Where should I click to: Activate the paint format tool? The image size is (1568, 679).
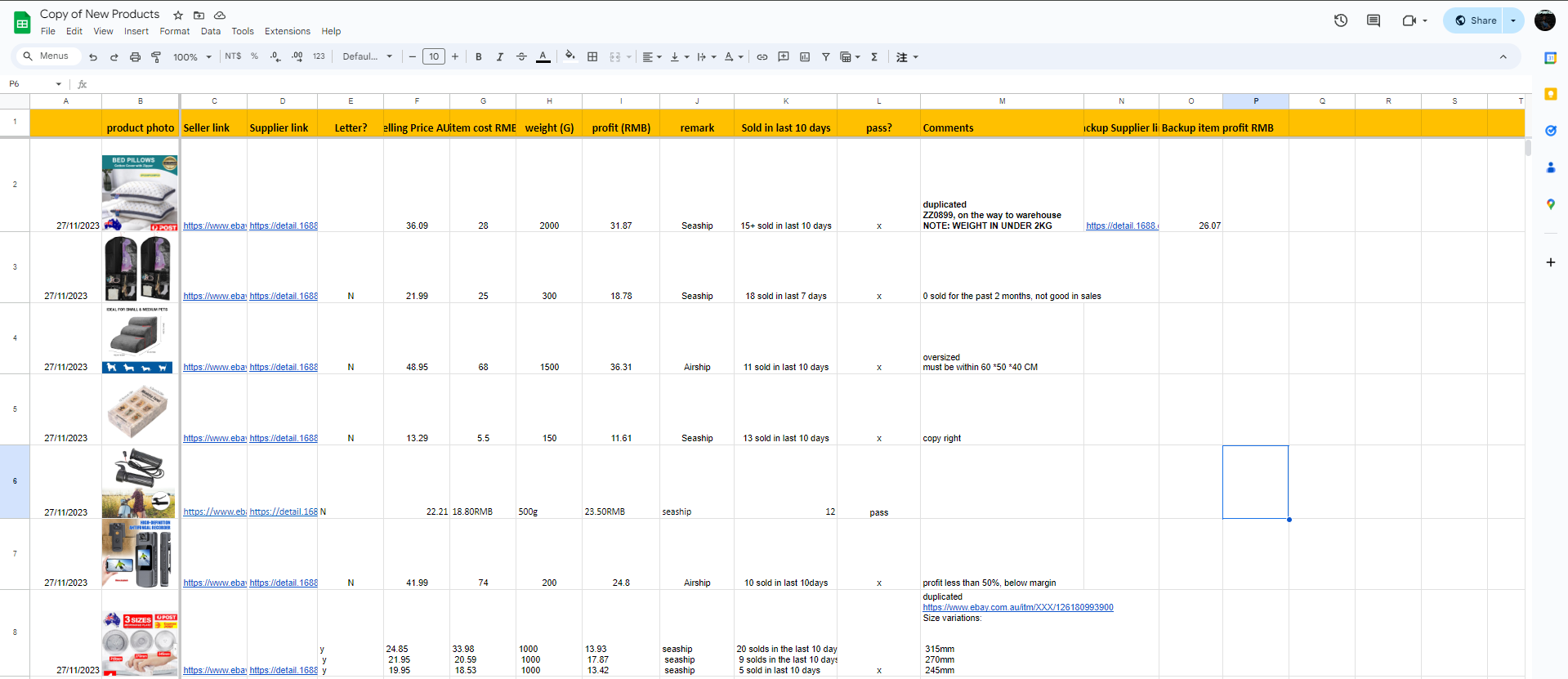[156, 57]
